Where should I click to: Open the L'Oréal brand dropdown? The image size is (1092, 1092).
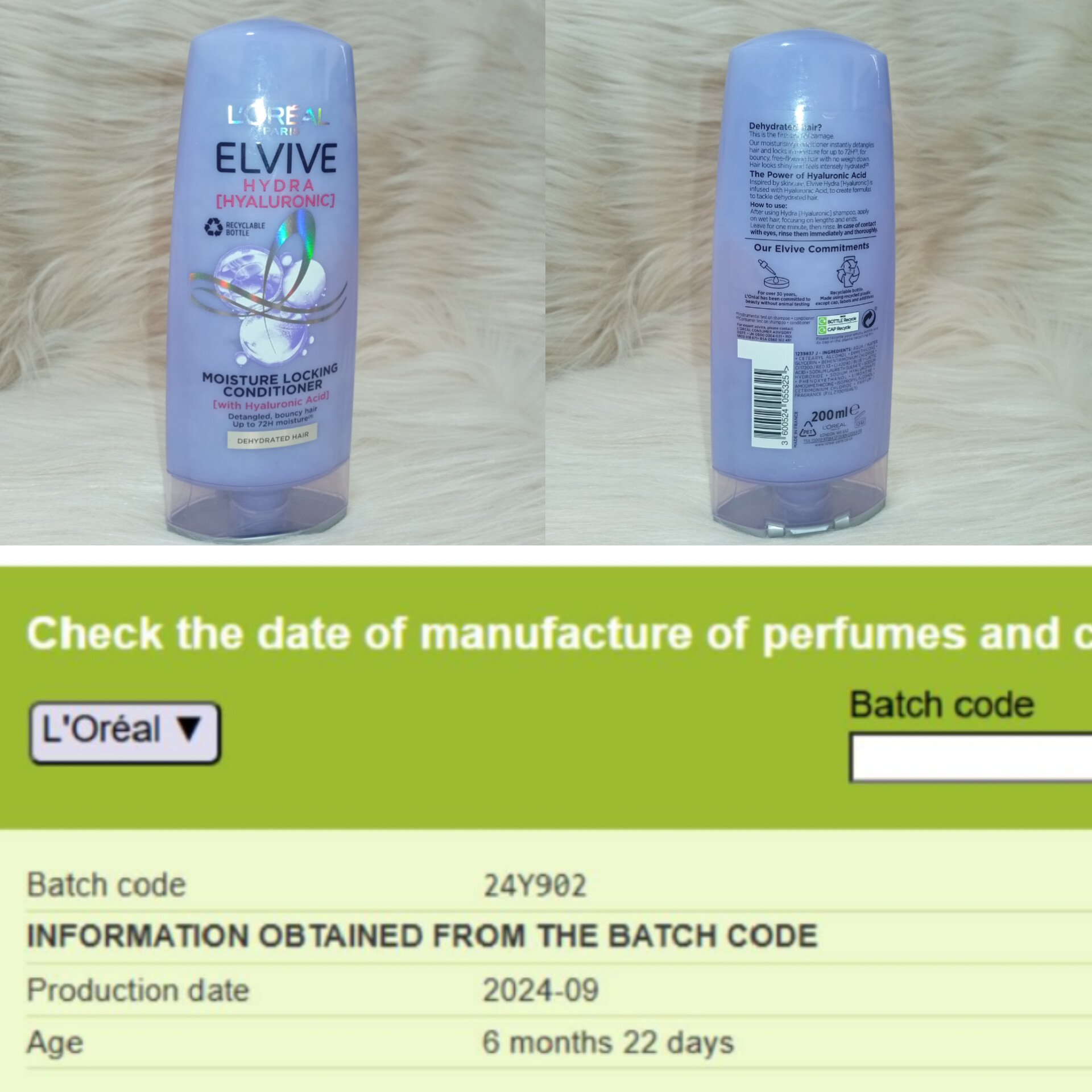click(x=125, y=733)
